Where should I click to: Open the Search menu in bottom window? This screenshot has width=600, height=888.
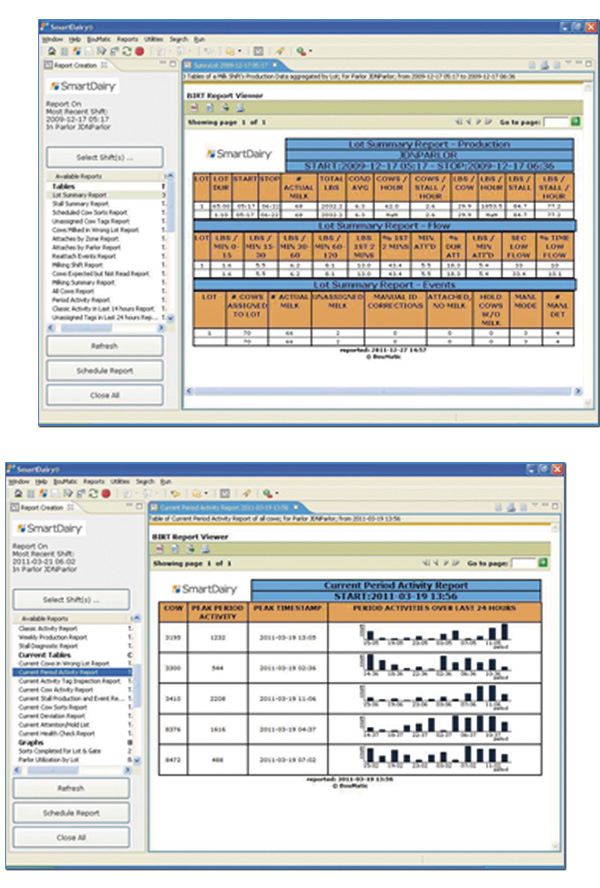pos(145,481)
